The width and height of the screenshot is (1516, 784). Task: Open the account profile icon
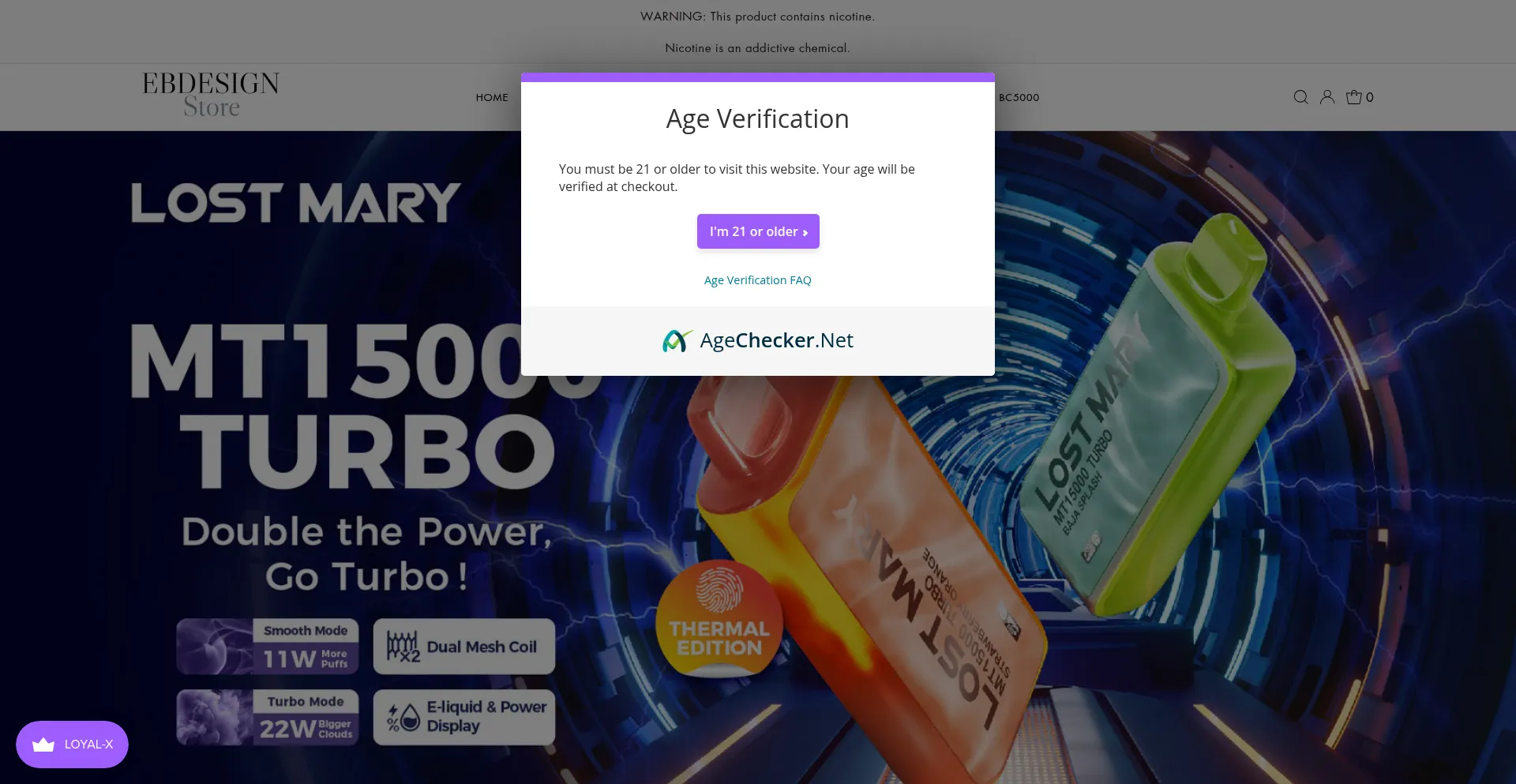[1327, 97]
